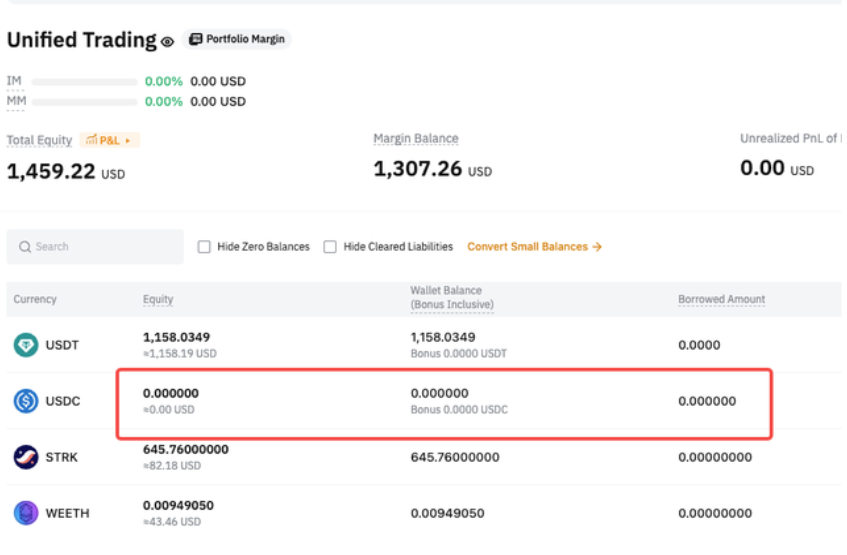Click the P&L chart icon
Image resolution: width=847 pixels, height=555 pixels.
91,141
